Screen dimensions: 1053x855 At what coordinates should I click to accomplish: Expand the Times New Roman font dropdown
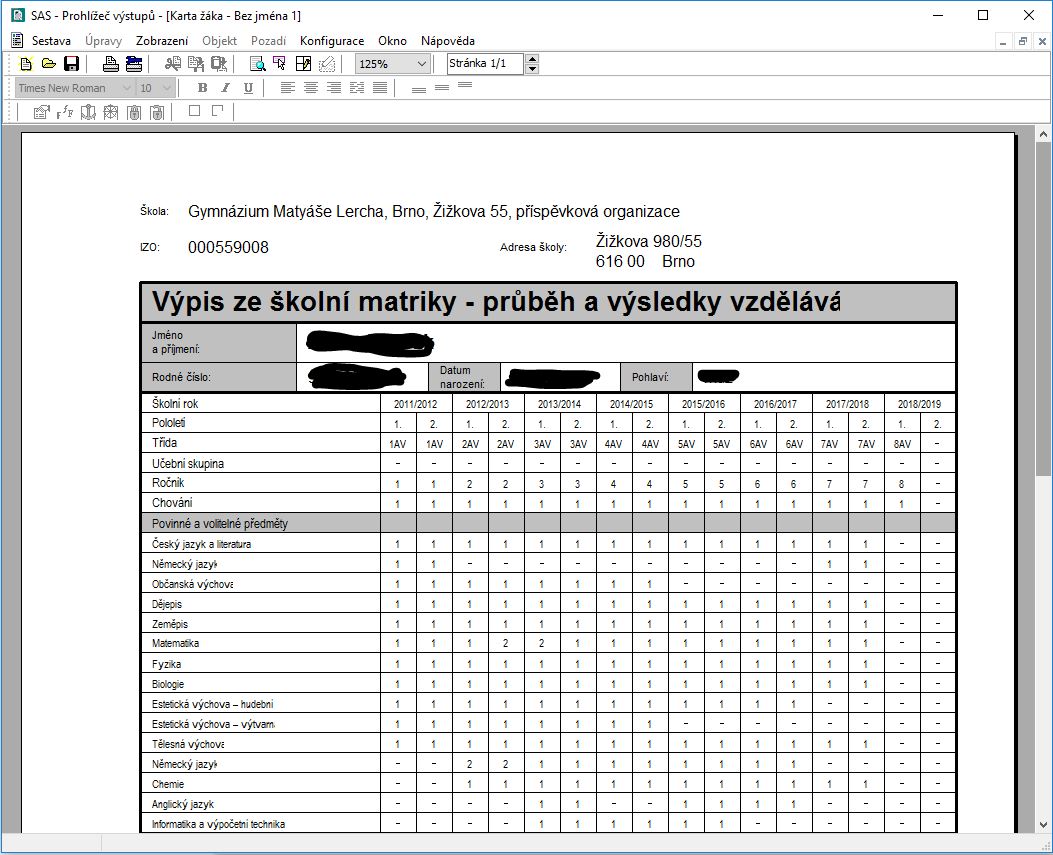tap(126, 88)
